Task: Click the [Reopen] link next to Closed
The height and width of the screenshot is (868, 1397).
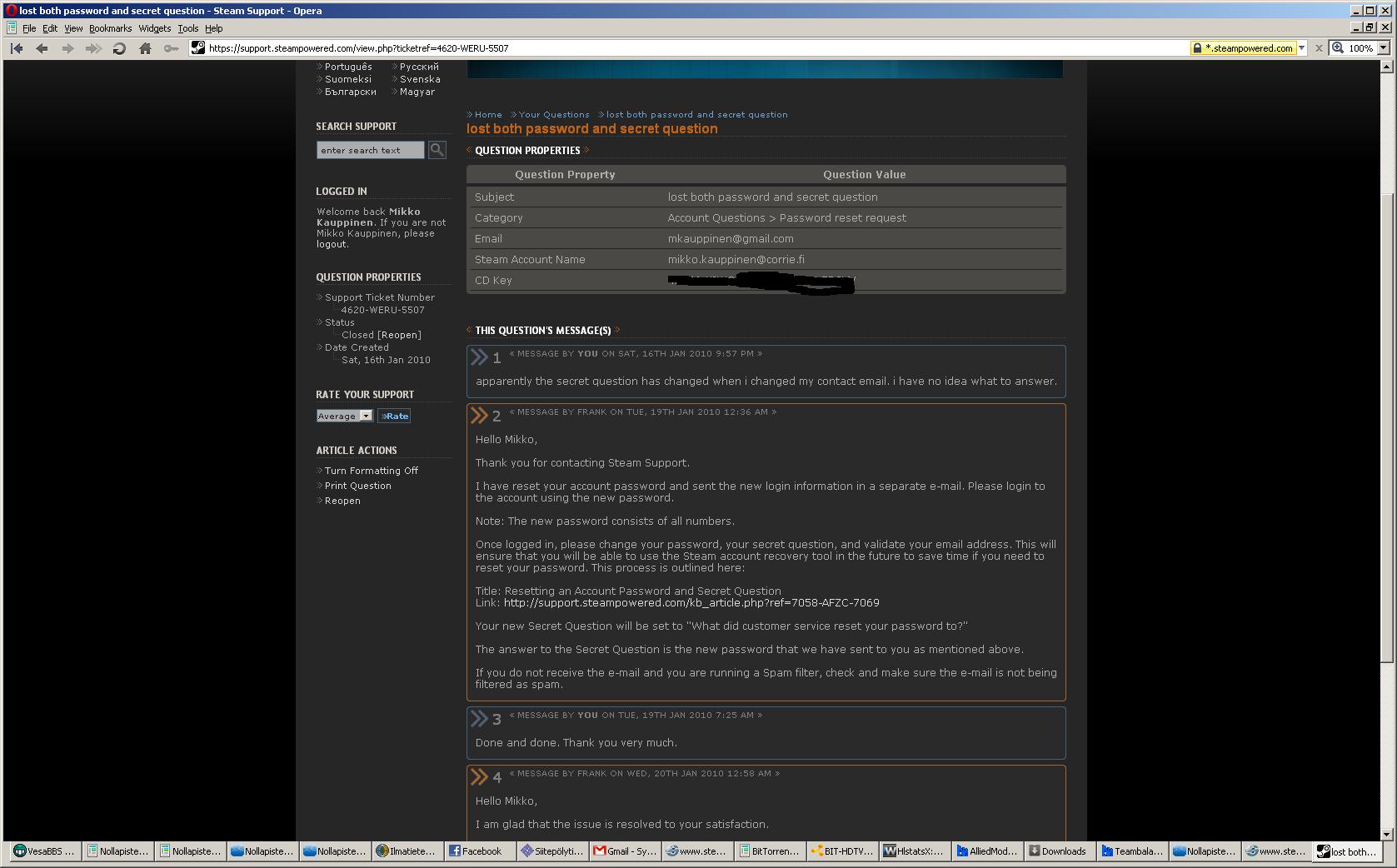Action: tap(399, 335)
